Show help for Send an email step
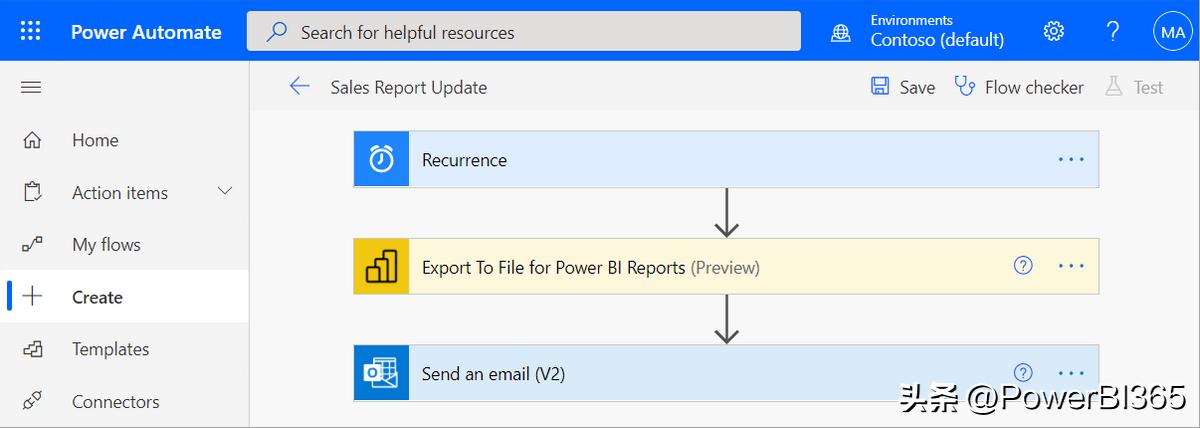This screenshot has height=428, width=1200. pos(1023,373)
